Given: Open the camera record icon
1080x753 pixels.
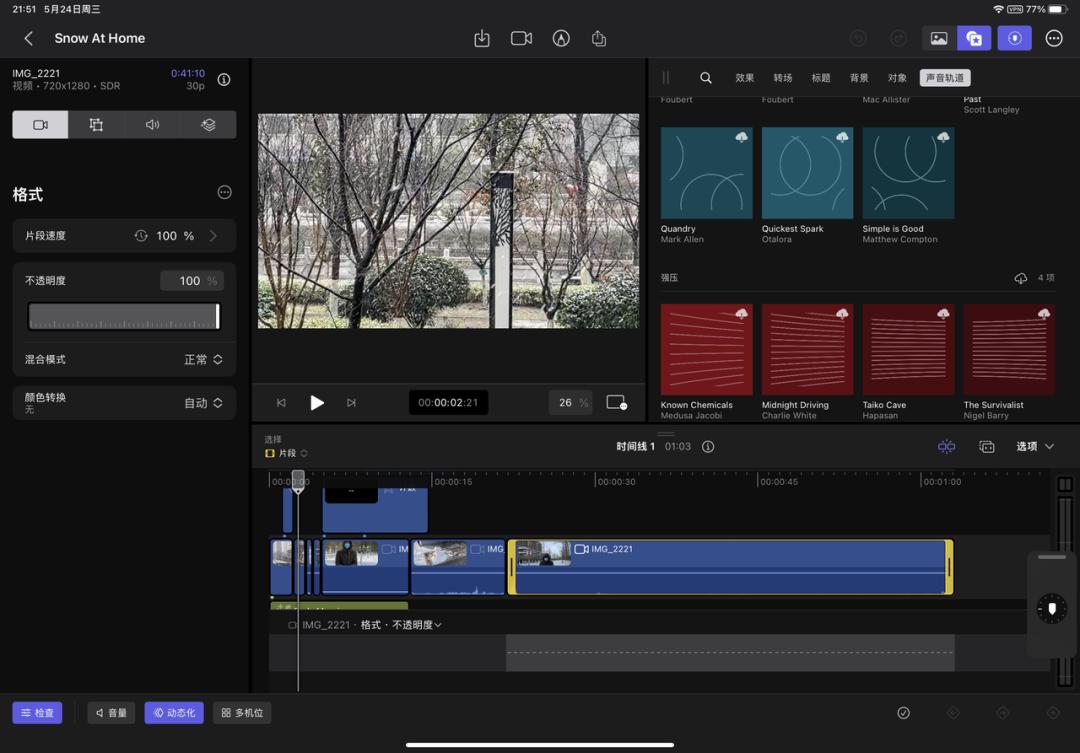Looking at the screenshot, I should [x=521, y=38].
